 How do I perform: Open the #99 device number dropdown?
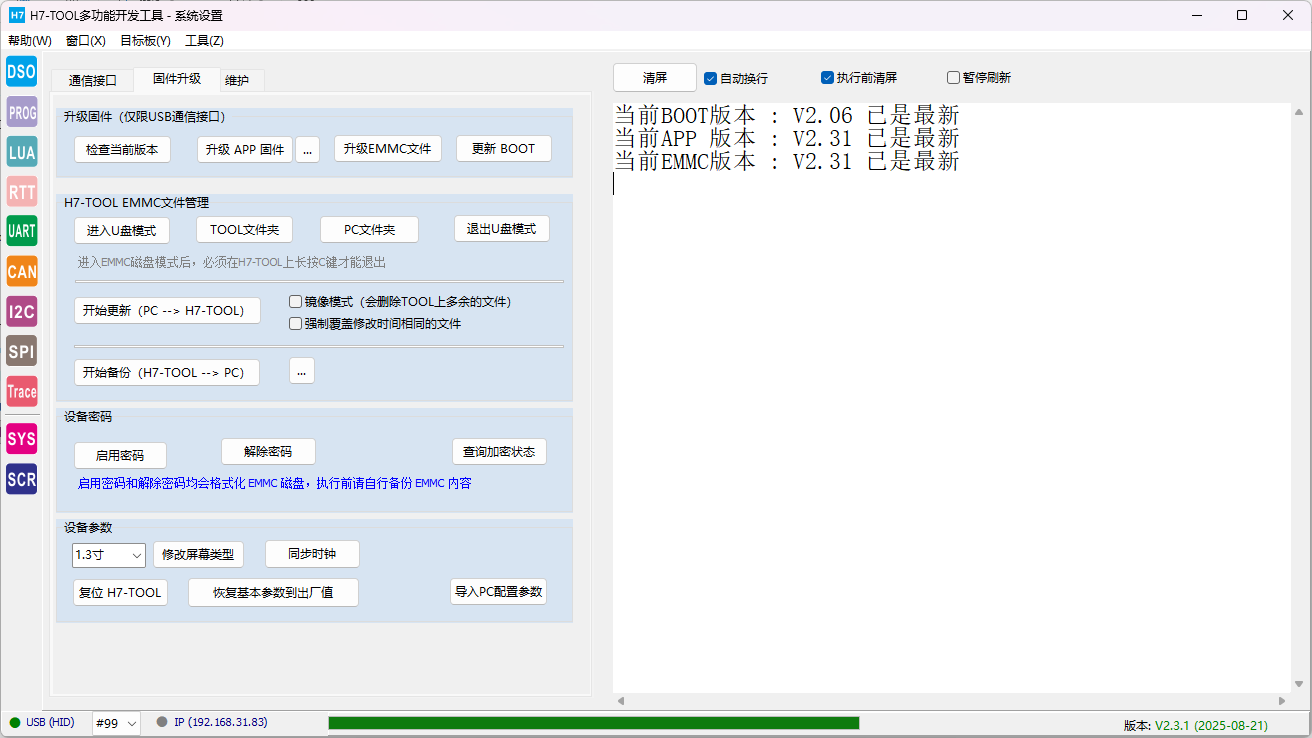[x=116, y=723]
